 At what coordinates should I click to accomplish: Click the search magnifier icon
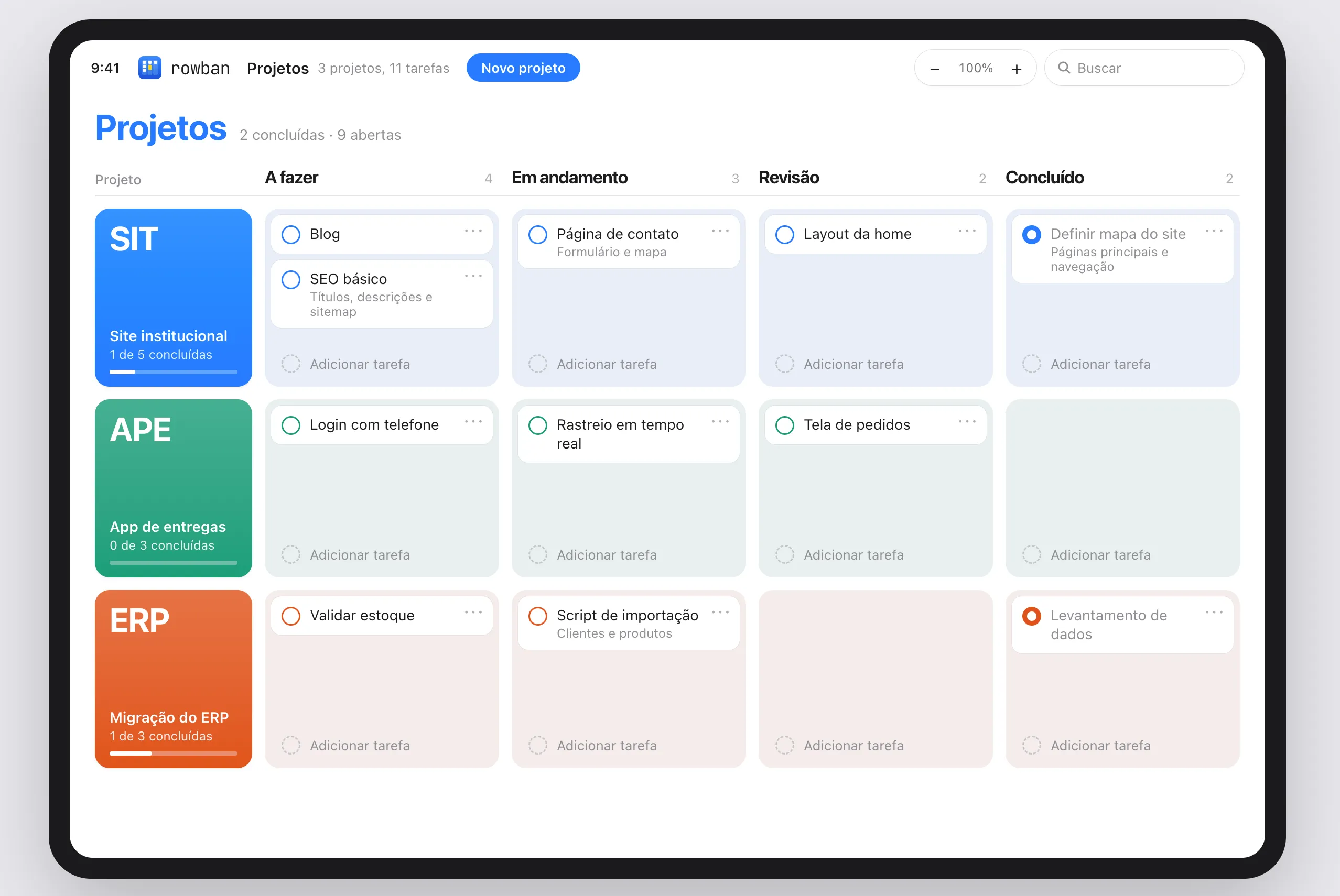click(1063, 68)
